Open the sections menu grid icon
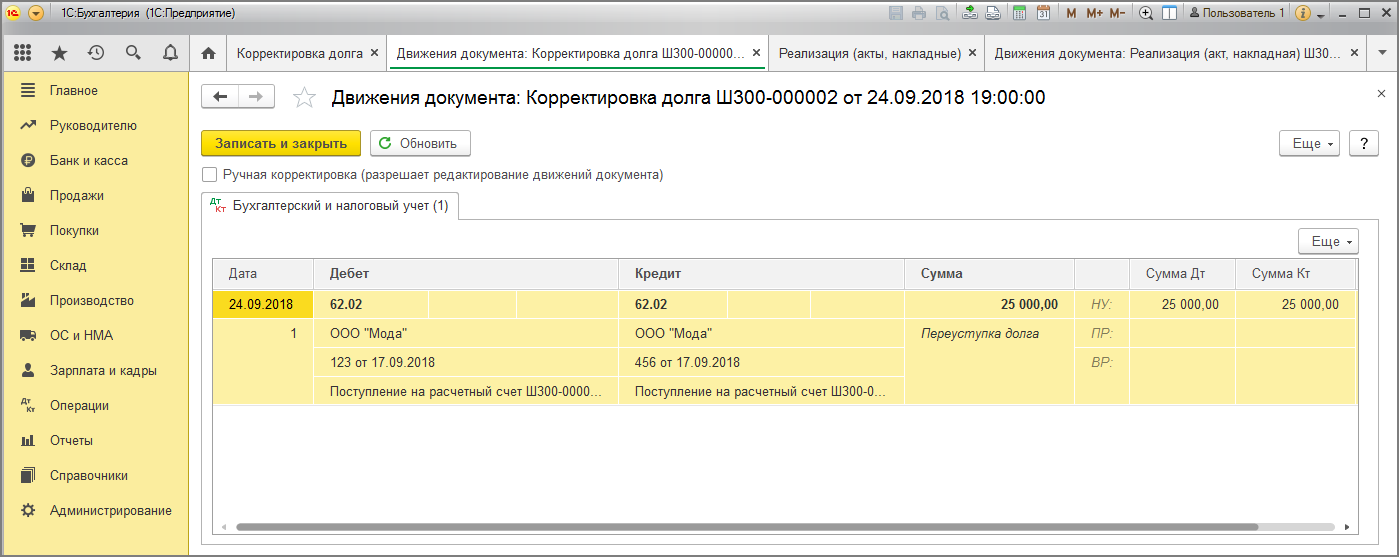Viewport: 1399px width, 557px height. pyautogui.click(x=22, y=53)
